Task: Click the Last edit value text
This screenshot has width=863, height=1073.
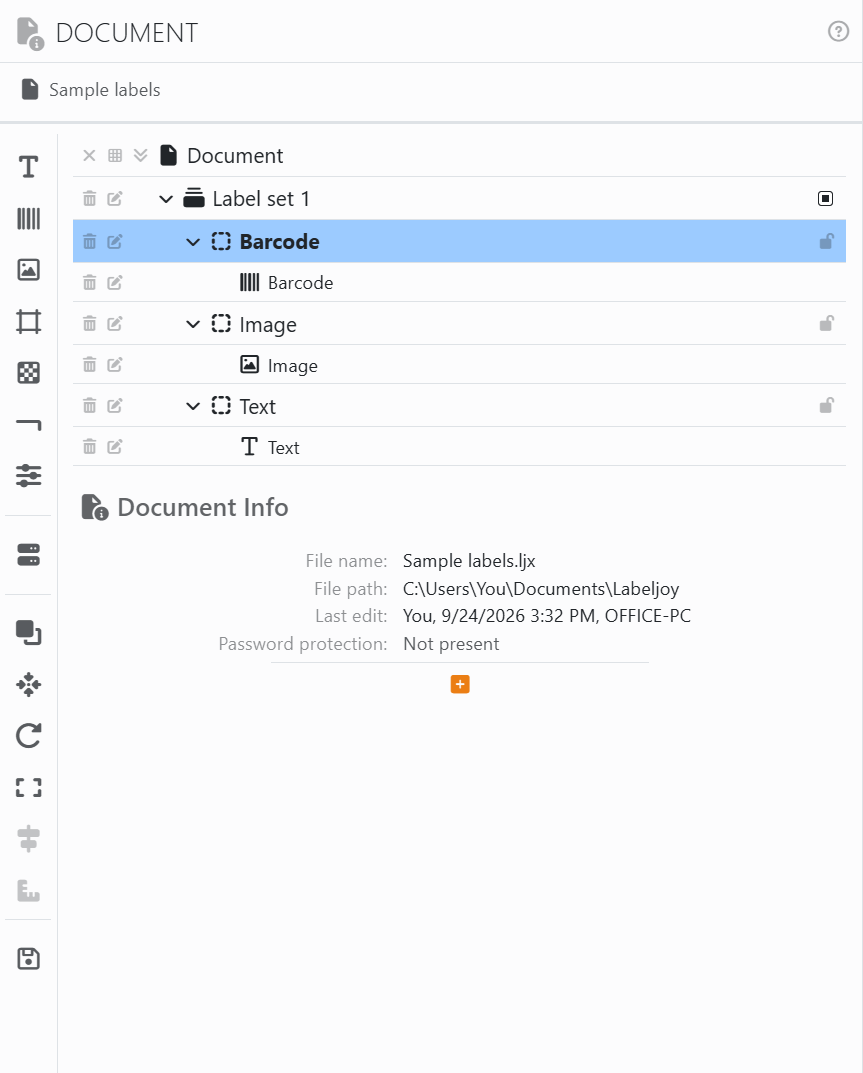Action: (547, 616)
